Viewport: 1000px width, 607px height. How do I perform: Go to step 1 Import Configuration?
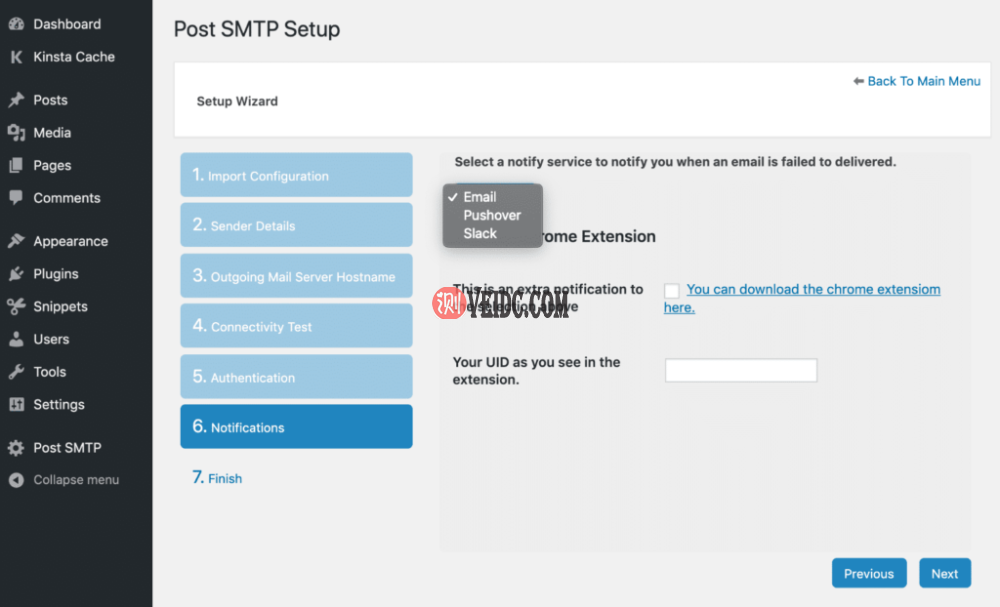point(297,175)
